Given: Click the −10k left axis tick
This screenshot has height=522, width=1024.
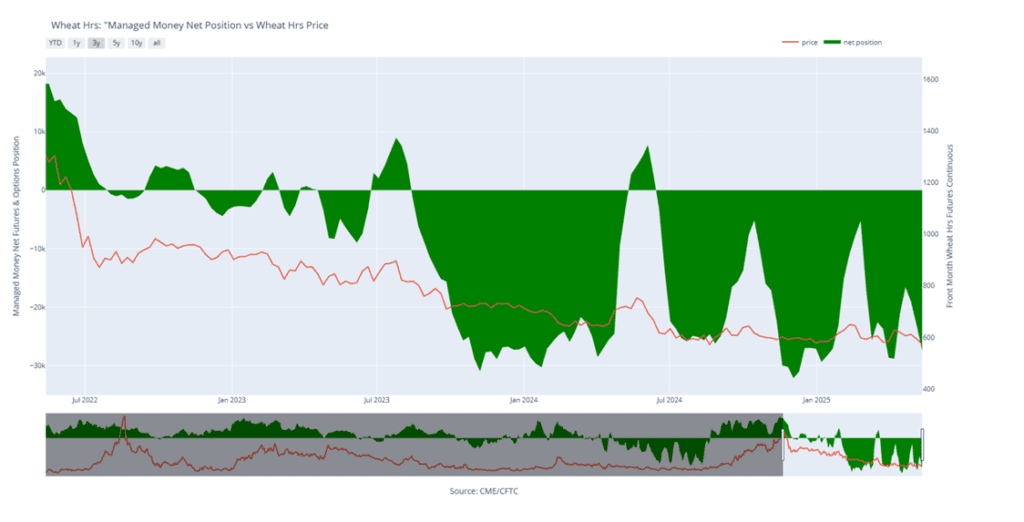Looking at the screenshot, I should pyautogui.click(x=37, y=249).
